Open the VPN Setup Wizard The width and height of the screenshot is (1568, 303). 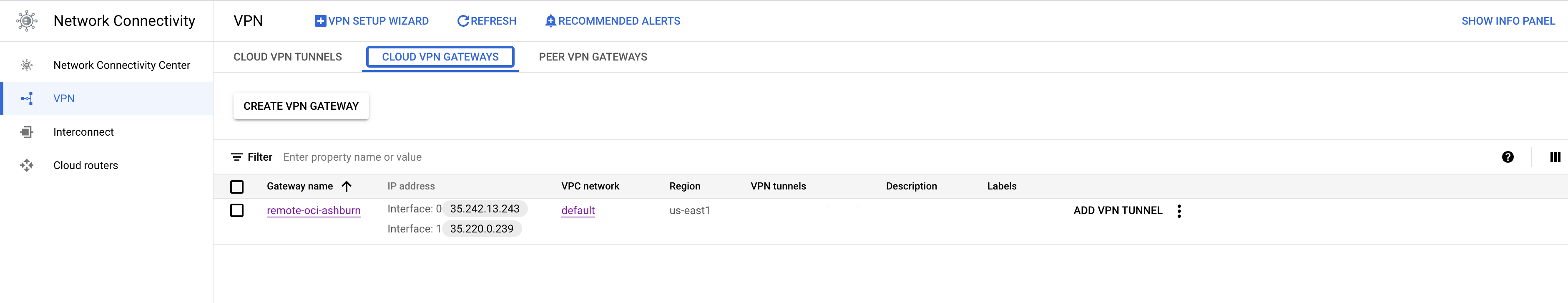[372, 20]
